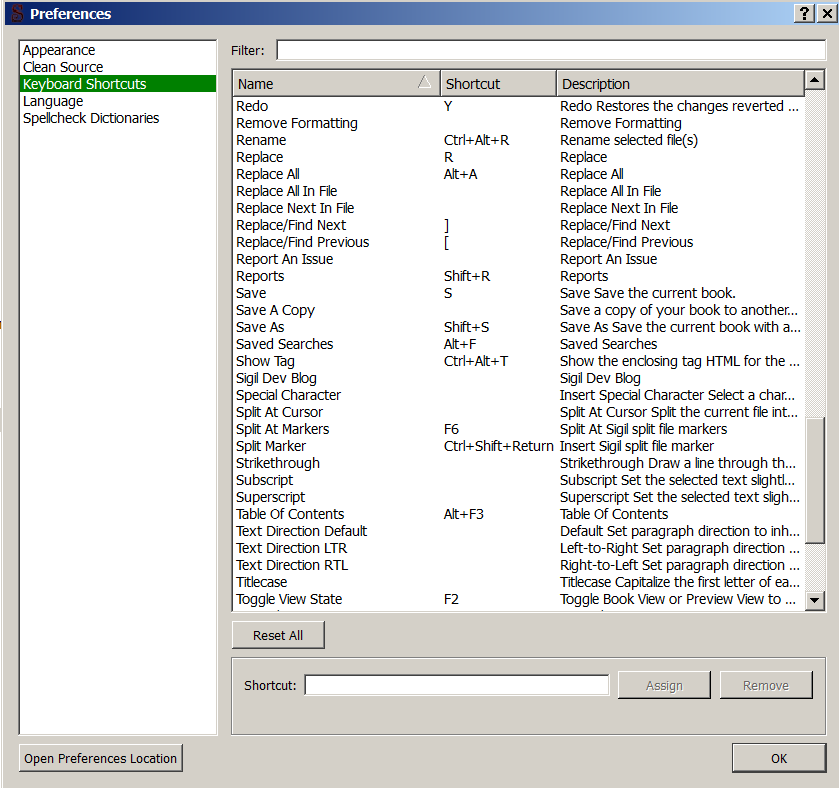Click the Reset All button
The height and width of the screenshot is (788, 839).
(x=278, y=636)
